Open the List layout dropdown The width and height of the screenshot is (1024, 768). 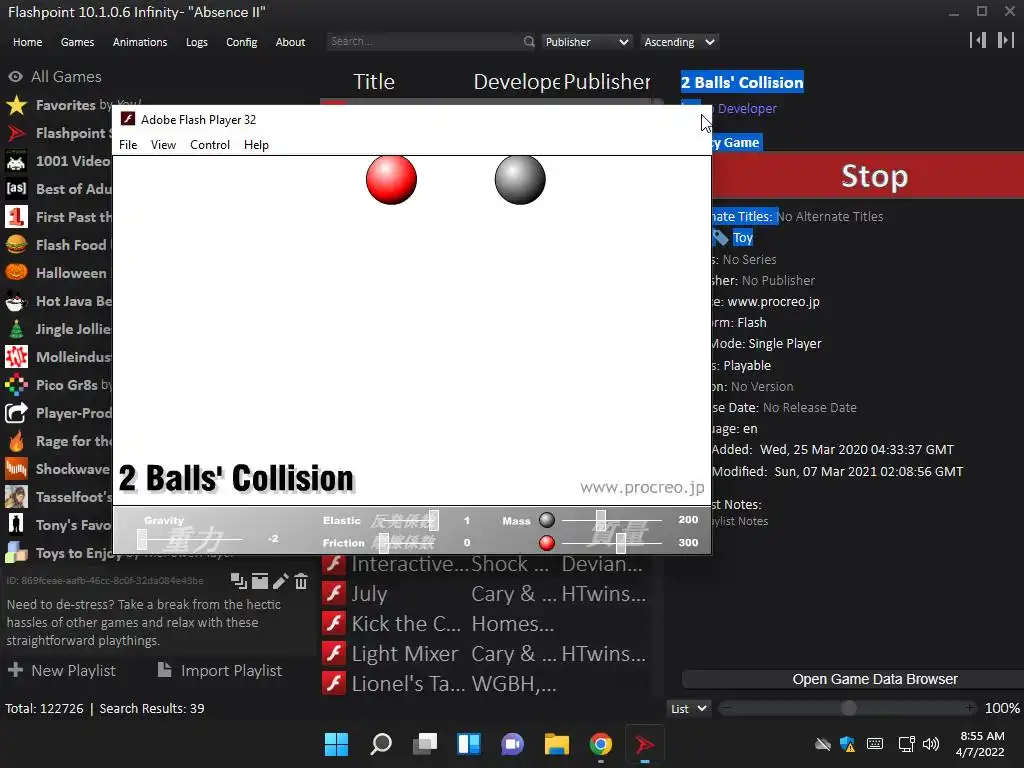tap(688, 709)
